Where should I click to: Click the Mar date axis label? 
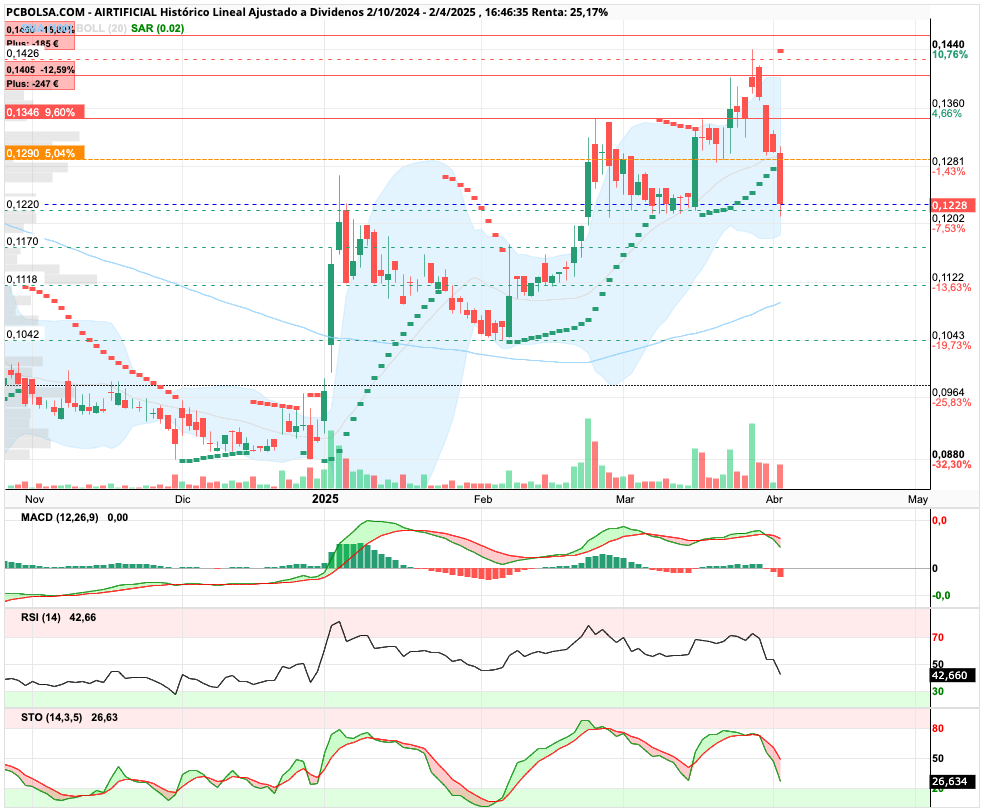point(624,499)
